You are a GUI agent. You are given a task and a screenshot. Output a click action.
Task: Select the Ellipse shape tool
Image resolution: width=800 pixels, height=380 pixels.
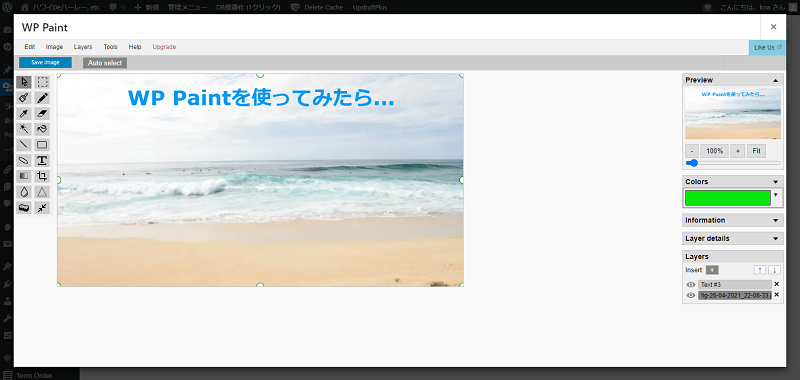(24, 161)
